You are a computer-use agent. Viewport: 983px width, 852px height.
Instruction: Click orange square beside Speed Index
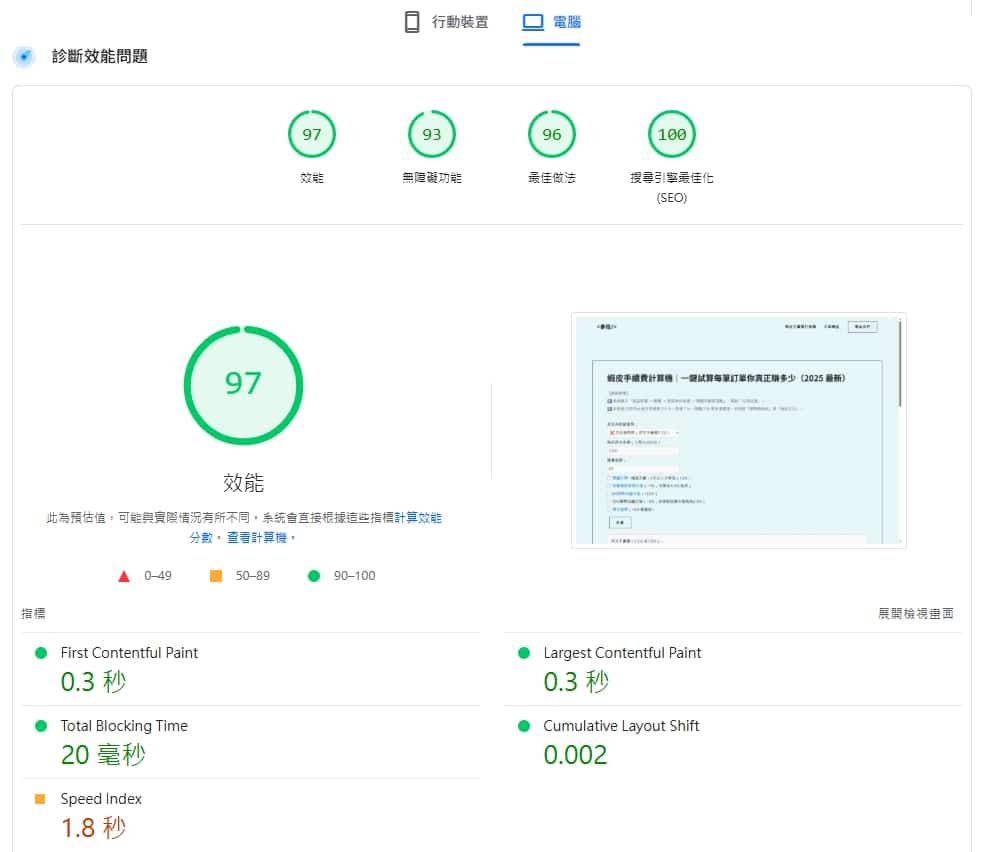coord(40,799)
